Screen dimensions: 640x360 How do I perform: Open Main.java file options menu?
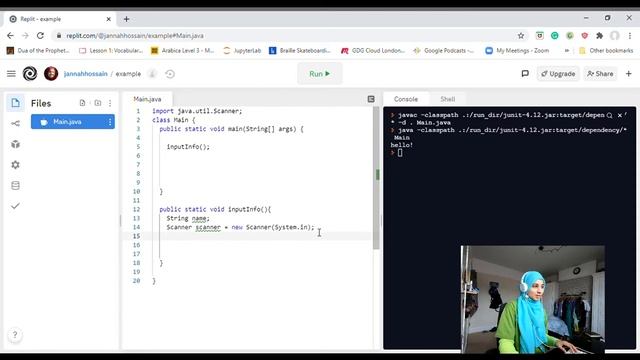[110, 122]
